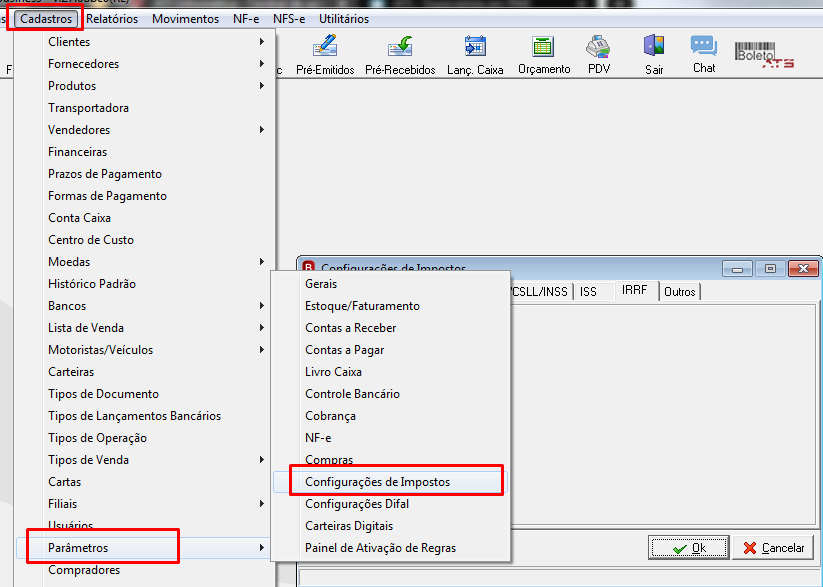Open the Pré-Emitidos toolbar icon

pos(325,55)
